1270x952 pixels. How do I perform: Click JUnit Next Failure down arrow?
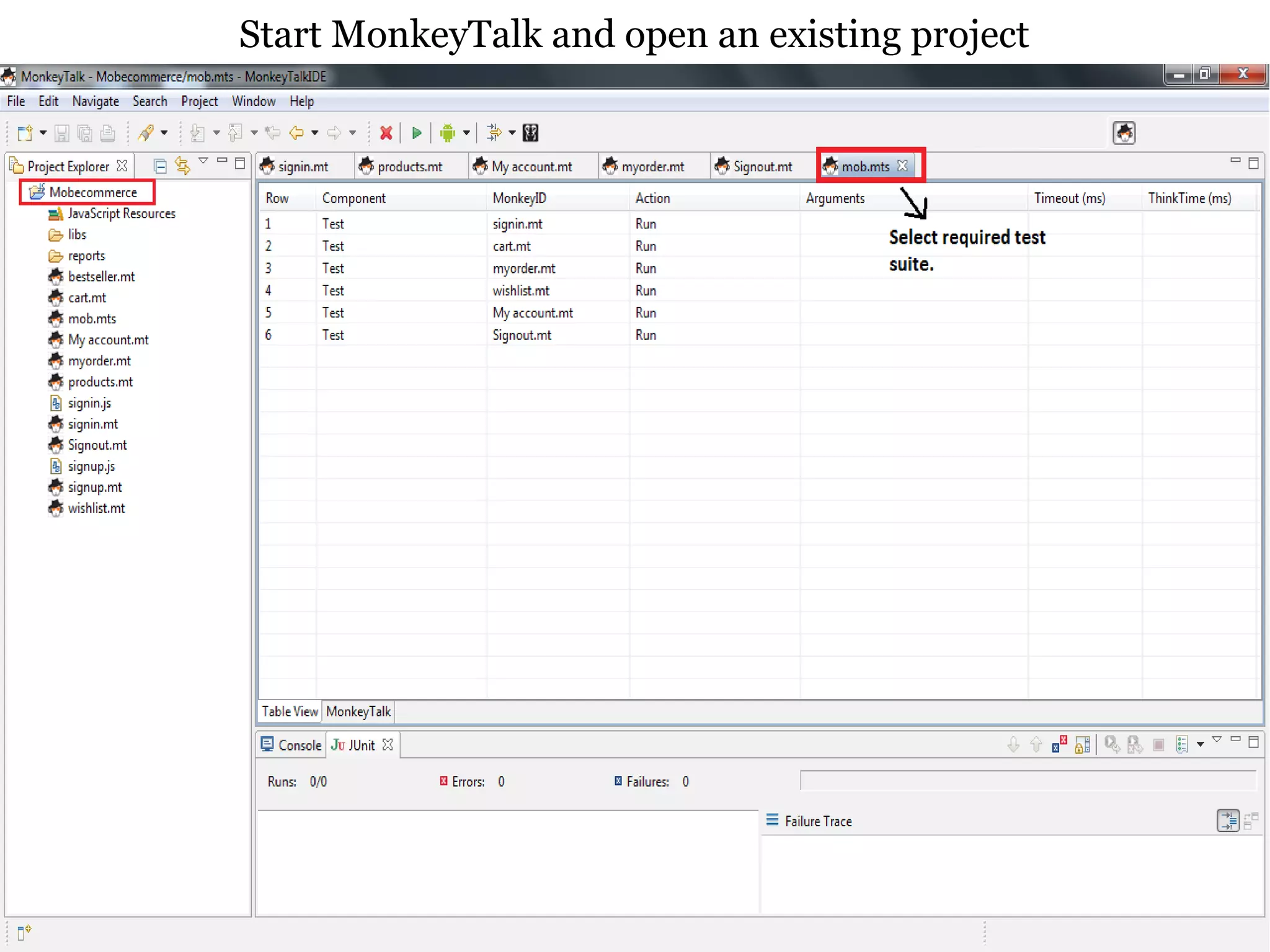1013,744
